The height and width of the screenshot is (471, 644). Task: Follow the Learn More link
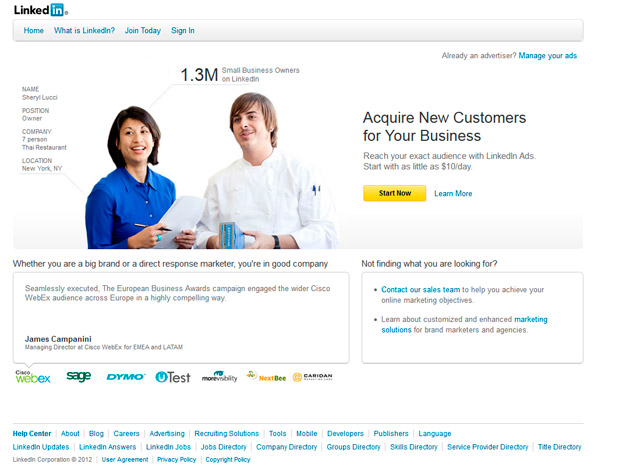[x=453, y=193]
